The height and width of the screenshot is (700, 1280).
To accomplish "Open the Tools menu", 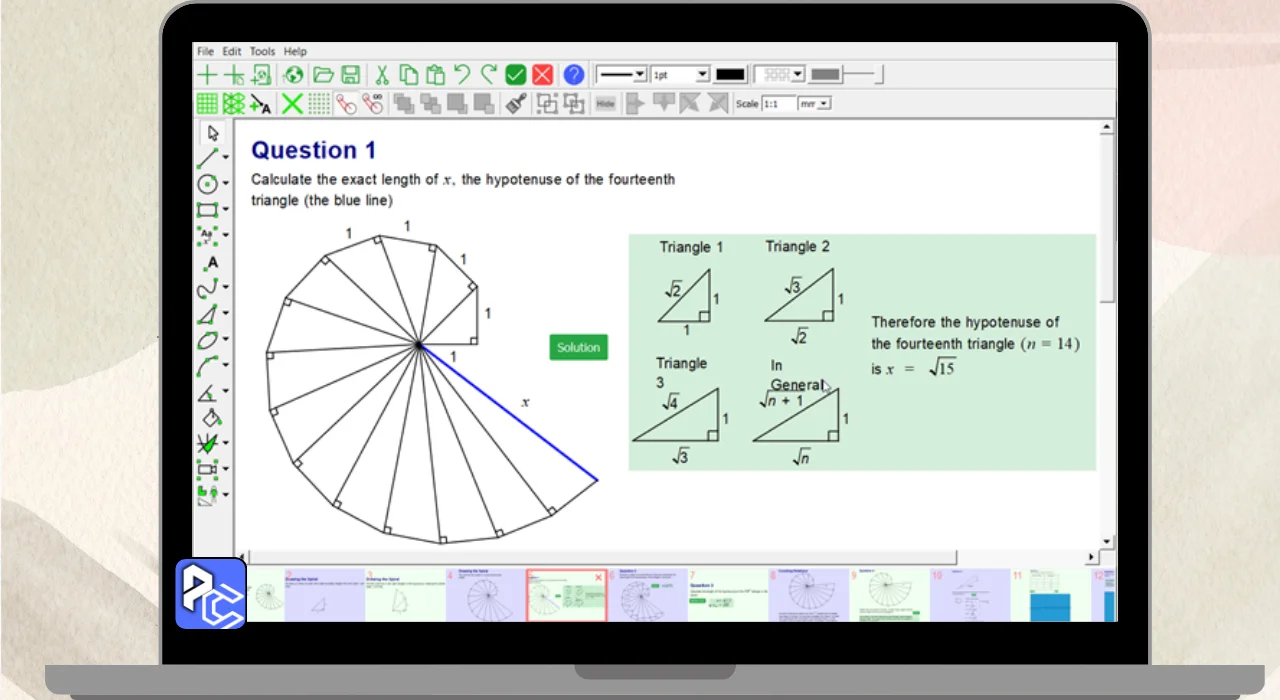I will [262, 51].
